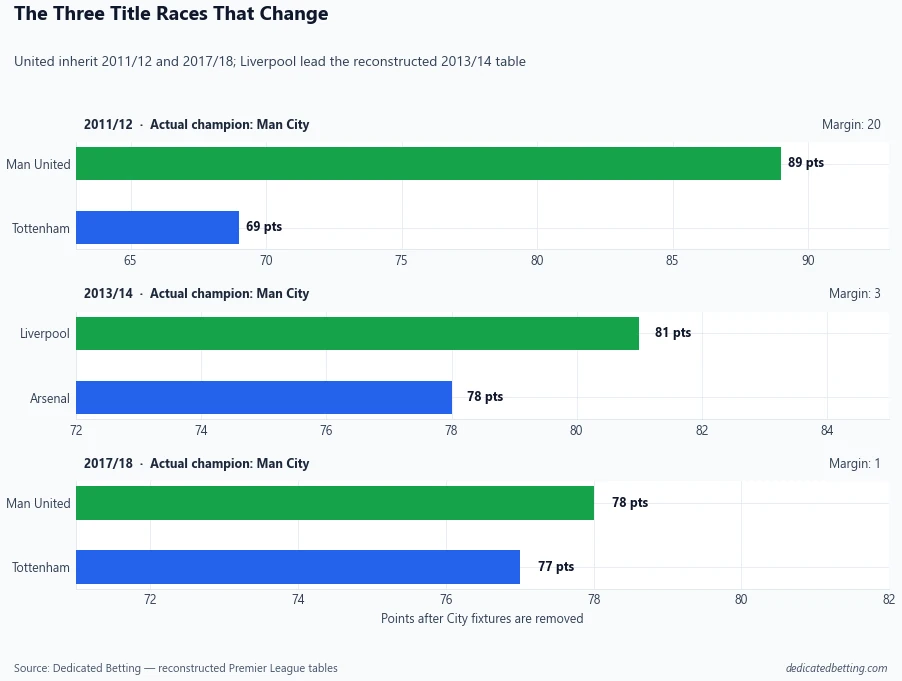902x681 pixels.
Task: Click the "78 pts" label in the 2017/18 chart
Action: click(x=630, y=502)
